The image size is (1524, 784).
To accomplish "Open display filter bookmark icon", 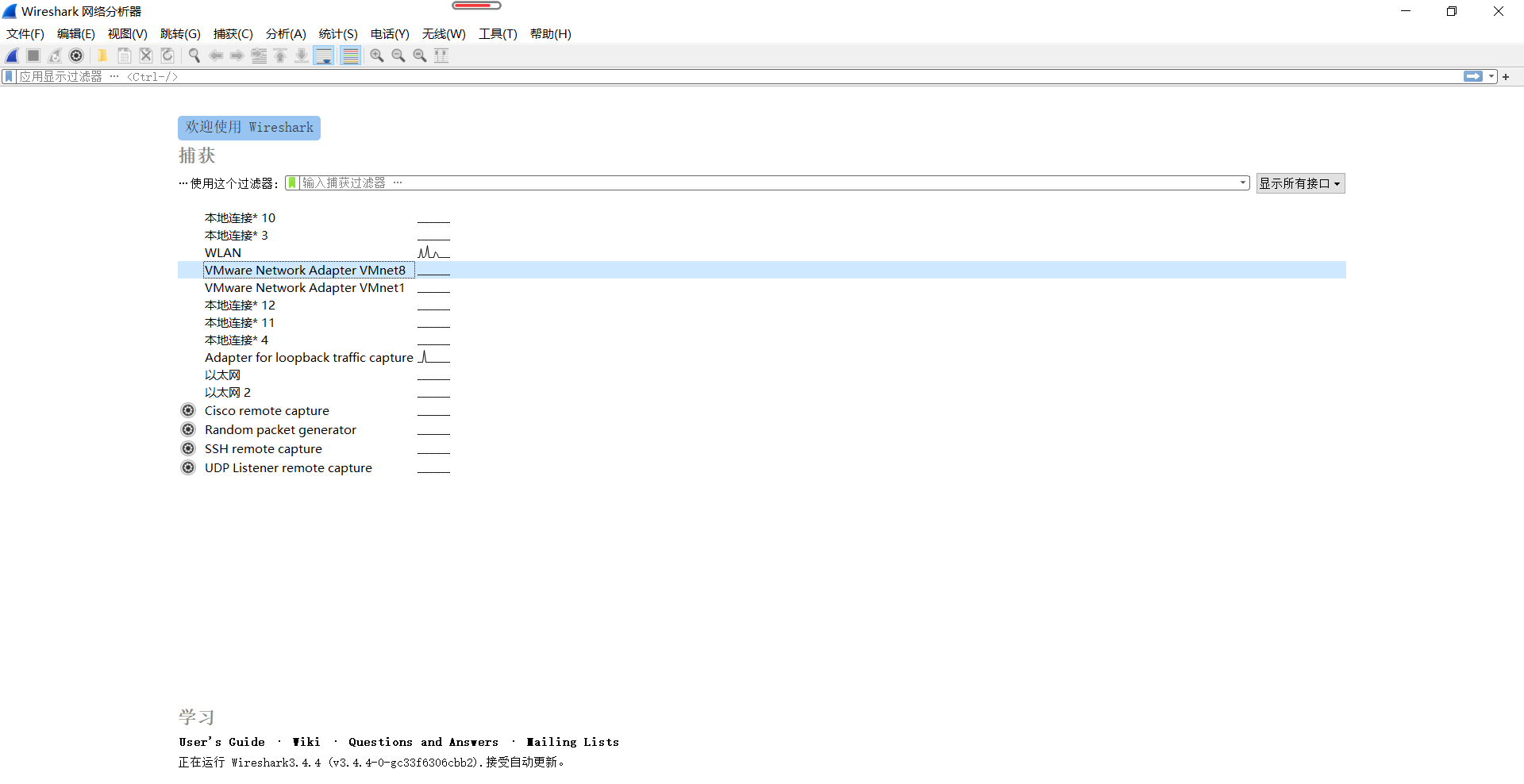I will (x=9, y=77).
